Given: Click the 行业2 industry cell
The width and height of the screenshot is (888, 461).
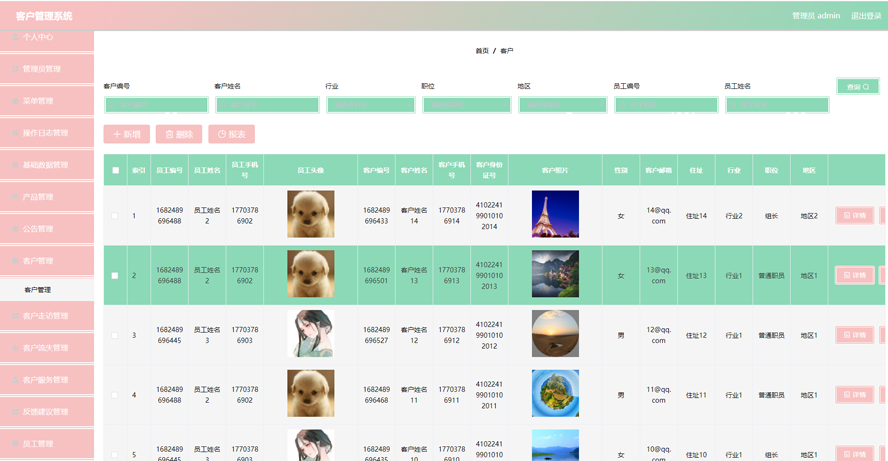Looking at the screenshot, I should (x=733, y=216).
